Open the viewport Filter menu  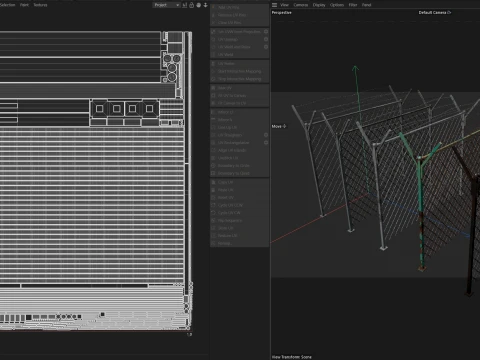[353, 5]
